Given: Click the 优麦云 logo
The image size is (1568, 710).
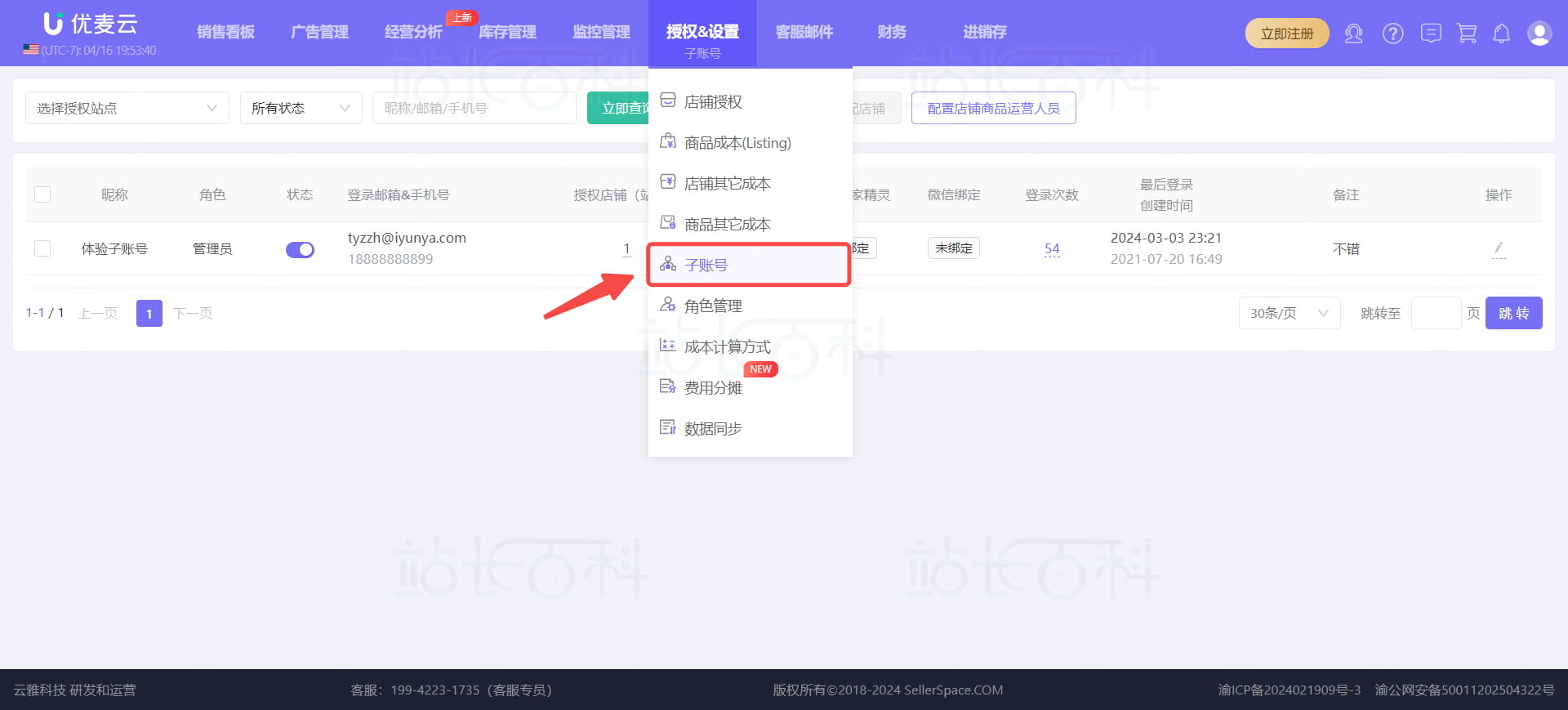Looking at the screenshot, I should click(91, 24).
